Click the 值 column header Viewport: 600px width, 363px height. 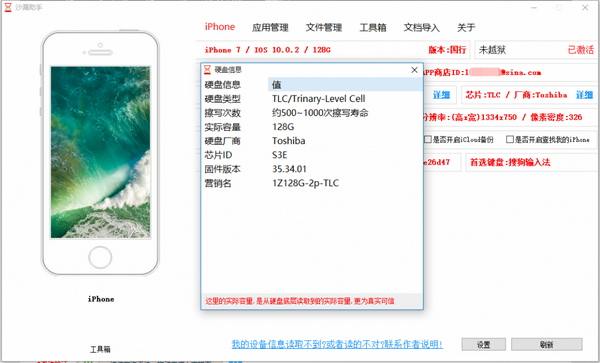pyautogui.click(x=345, y=85)
